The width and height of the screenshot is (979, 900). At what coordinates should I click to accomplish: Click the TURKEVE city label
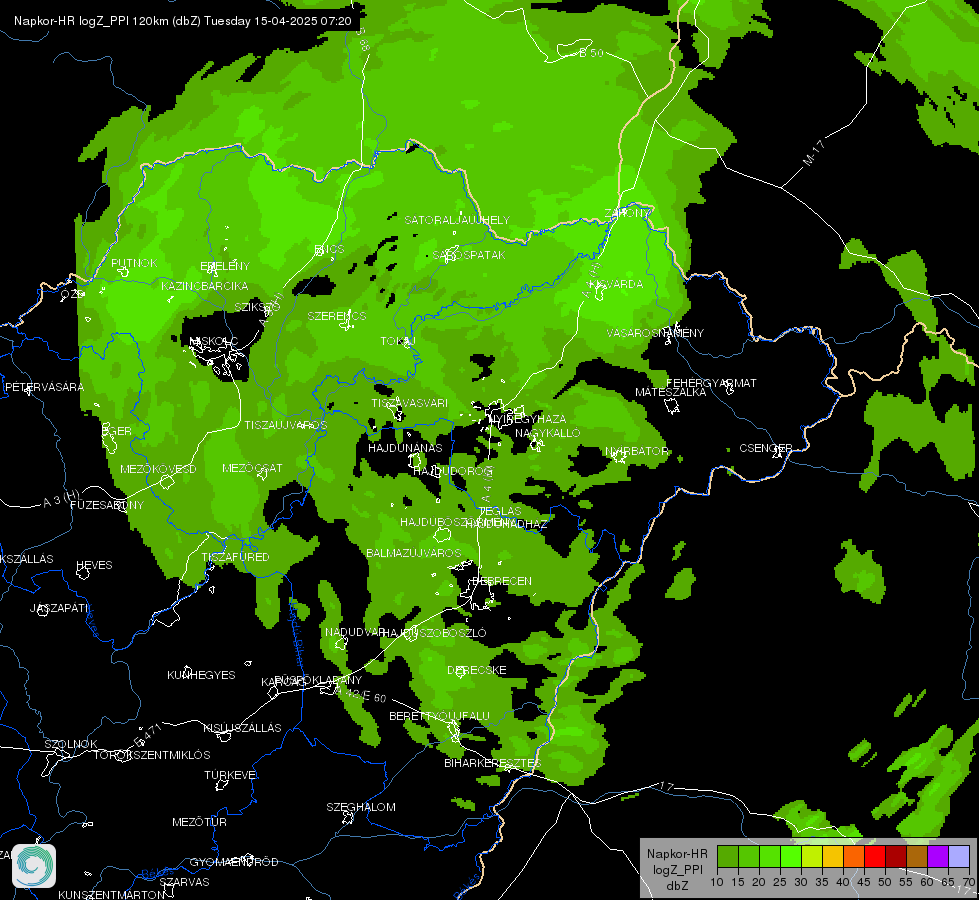tap(231, 775)
